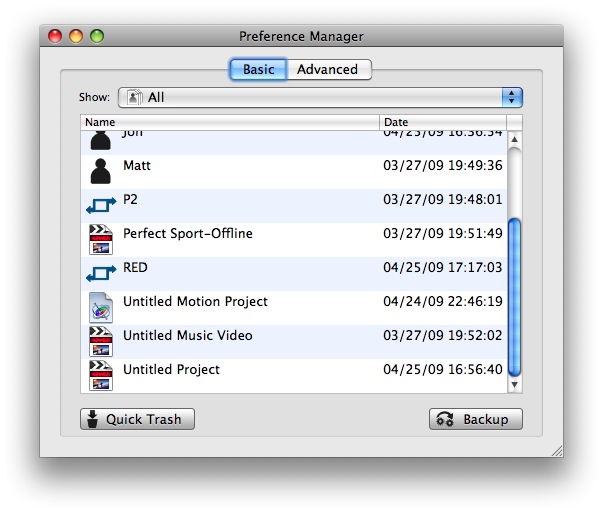This screenshot has height=512, width=603.
Task: Click the date 03/27/09 19:49:36
Action: [x=443, y=165]
